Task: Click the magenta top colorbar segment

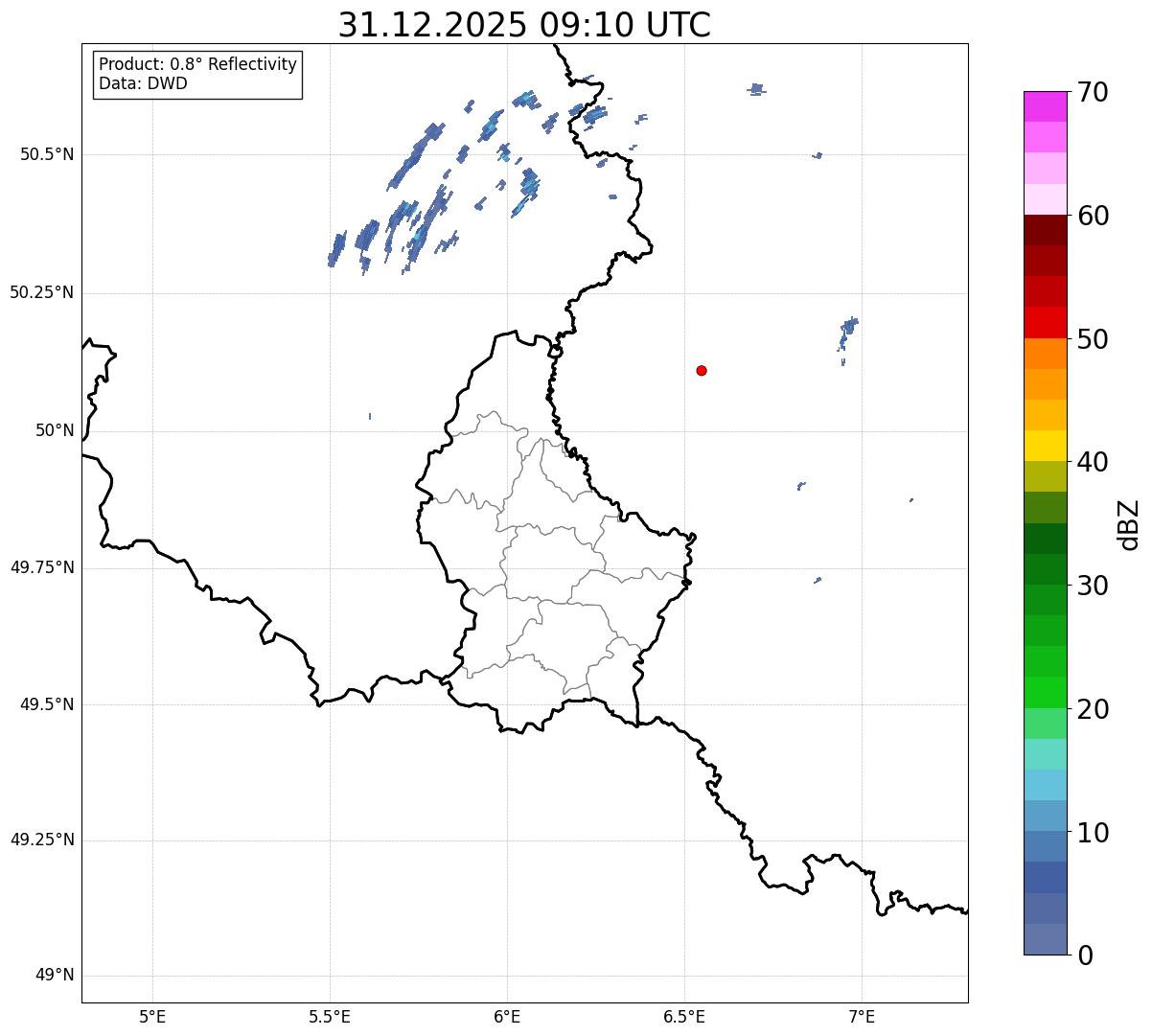Action: (1045, 106)
